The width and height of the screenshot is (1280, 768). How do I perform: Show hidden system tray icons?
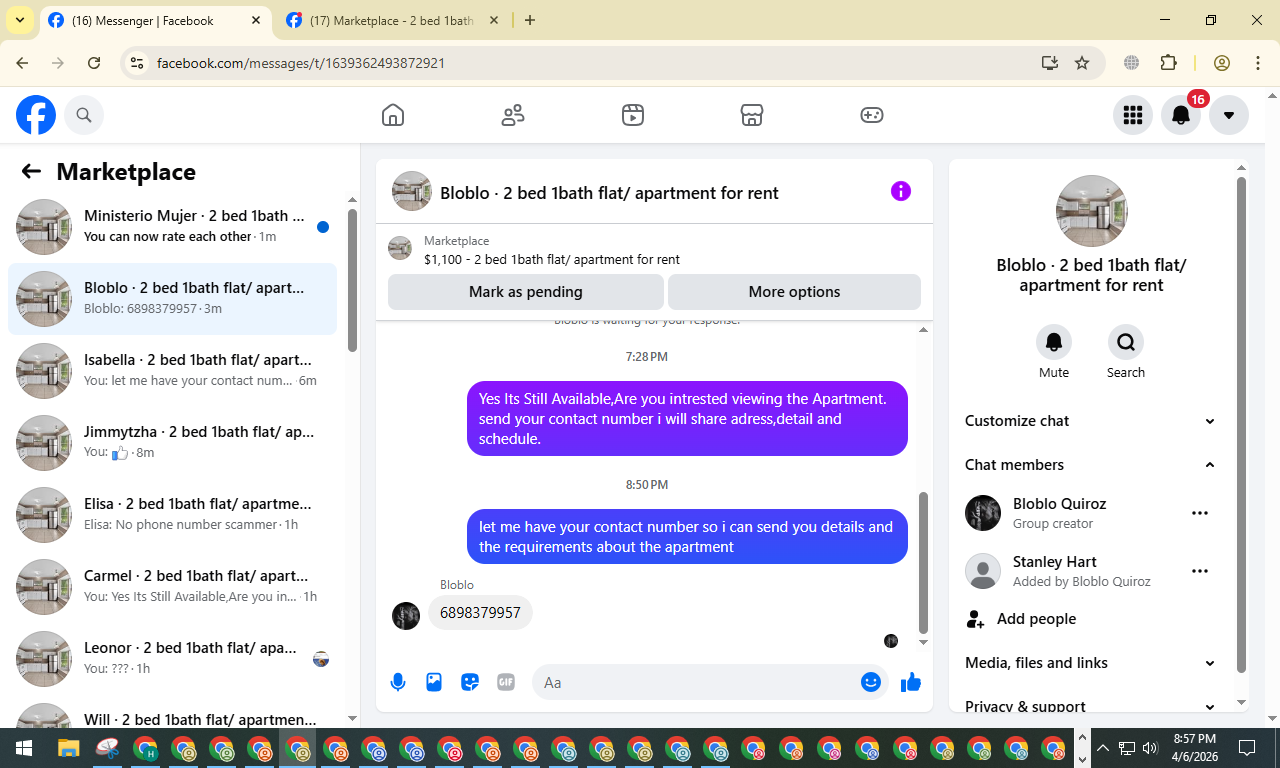(x=1103, y=748)
